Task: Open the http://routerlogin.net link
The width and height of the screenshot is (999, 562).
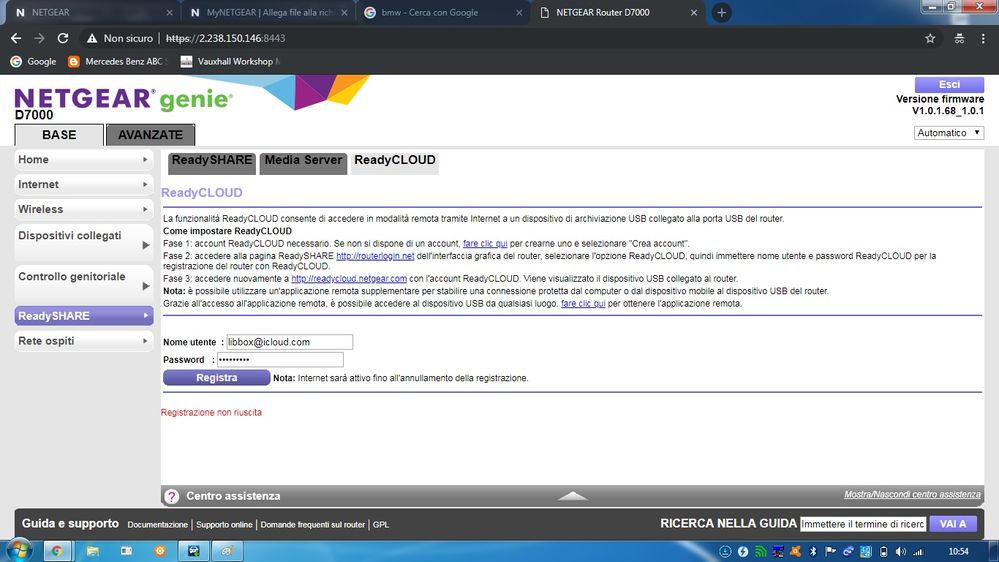Action: click(x=375, y=256)
